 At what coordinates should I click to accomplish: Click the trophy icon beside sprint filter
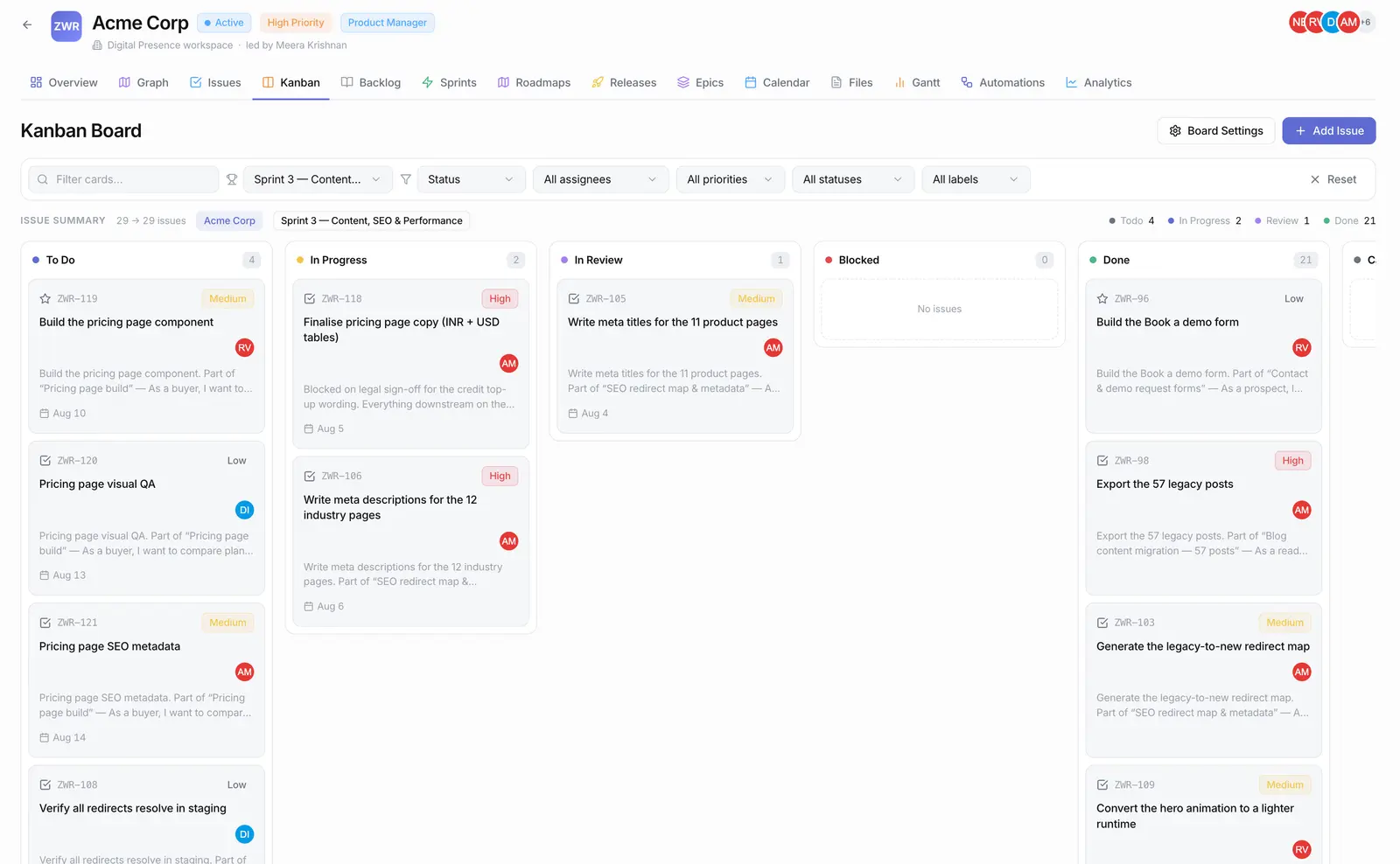click(x=232, y=179)
